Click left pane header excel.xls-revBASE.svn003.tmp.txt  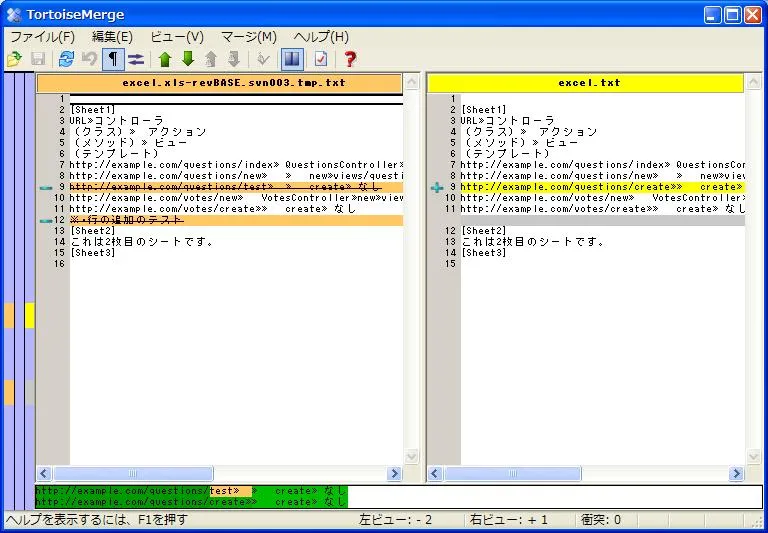coord(219,83)
